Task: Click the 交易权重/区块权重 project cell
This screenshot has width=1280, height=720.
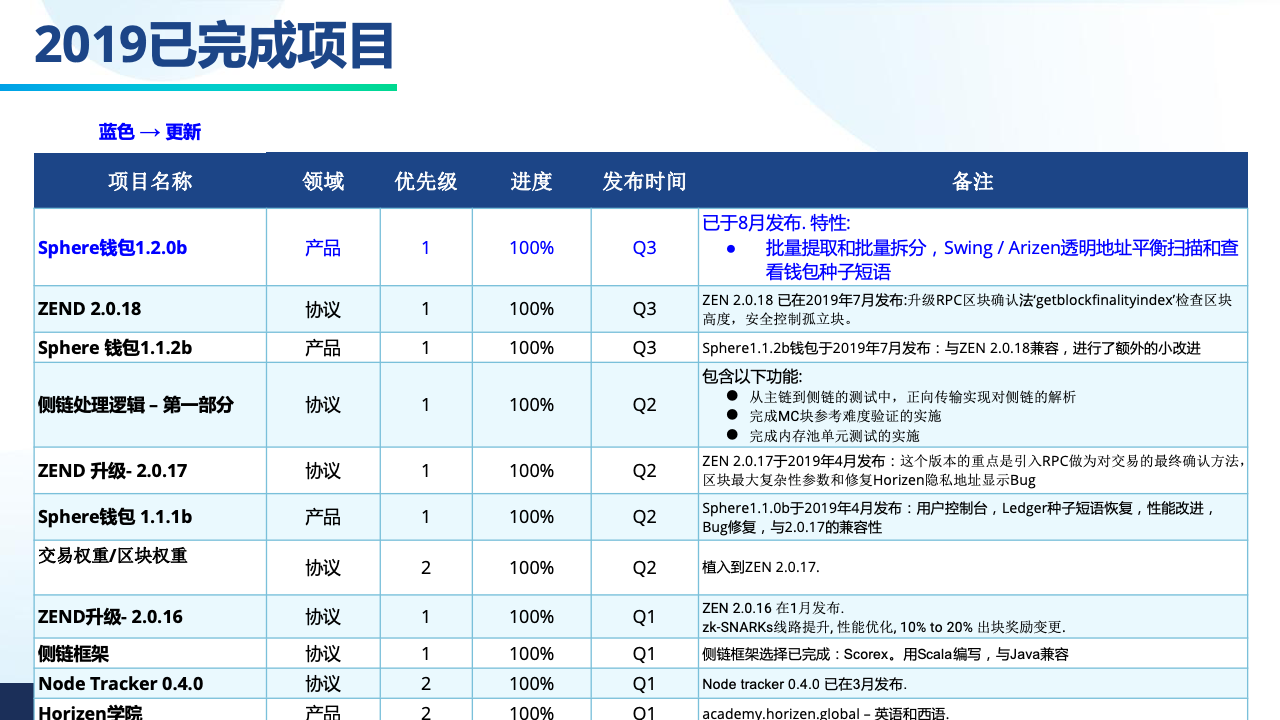Action: 113,555
